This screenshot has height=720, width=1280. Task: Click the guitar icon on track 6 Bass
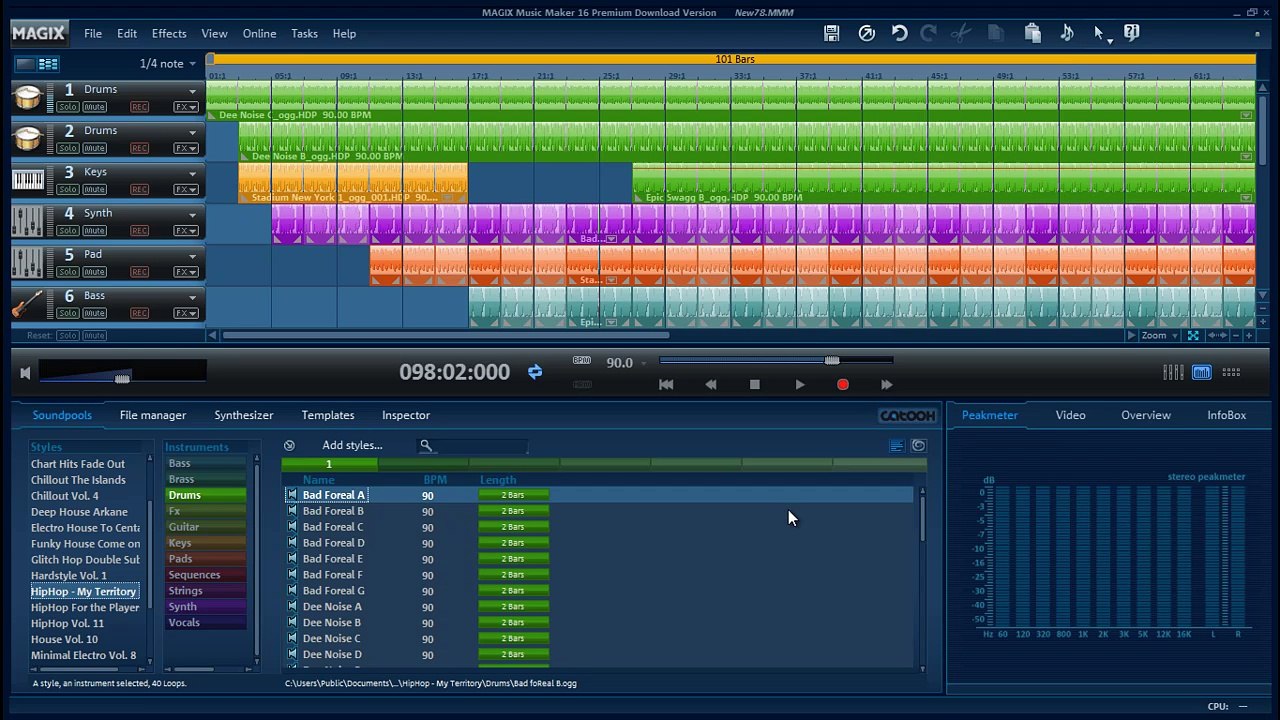(x=28, y=304)
